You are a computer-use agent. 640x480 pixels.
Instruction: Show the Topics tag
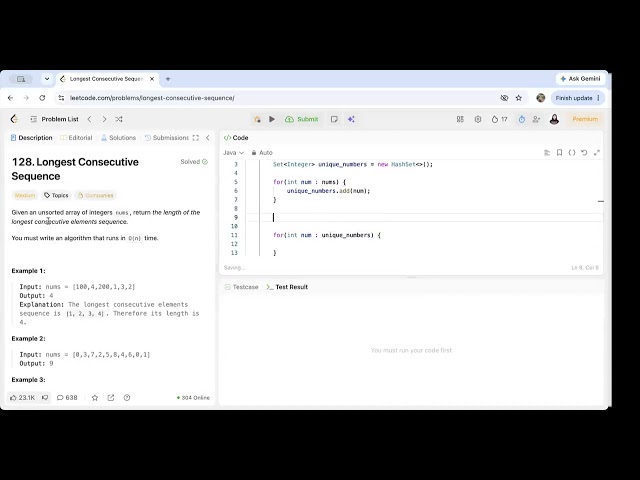(x=56, y=196)
